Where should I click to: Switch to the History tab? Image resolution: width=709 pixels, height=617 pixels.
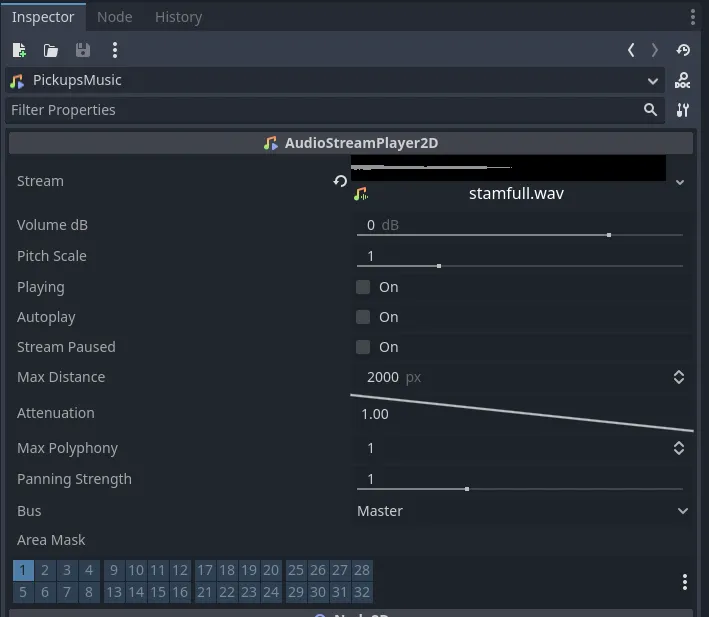click(x=179, y=17)
